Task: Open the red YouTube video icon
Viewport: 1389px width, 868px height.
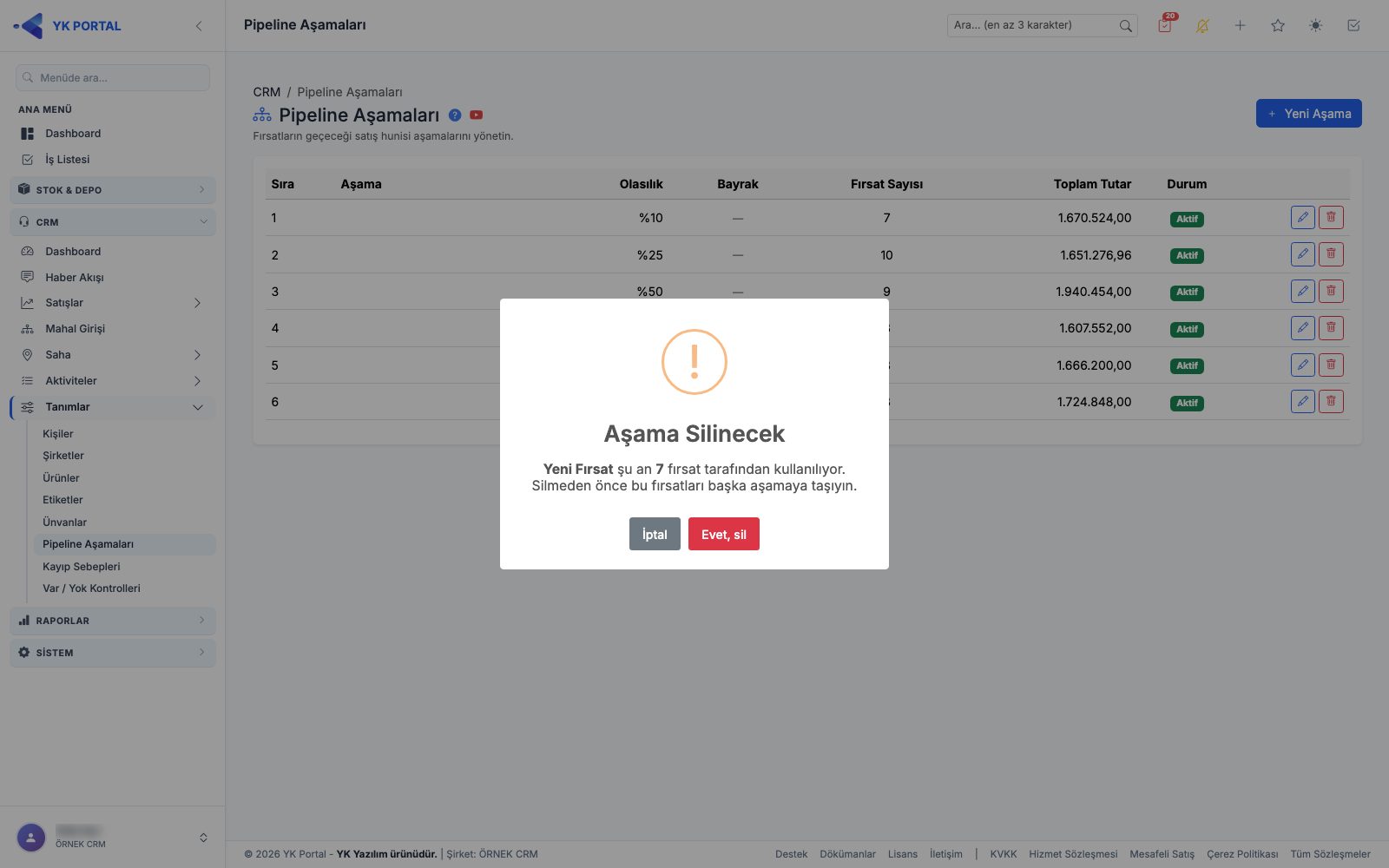Action: click(x=476, y=115)
